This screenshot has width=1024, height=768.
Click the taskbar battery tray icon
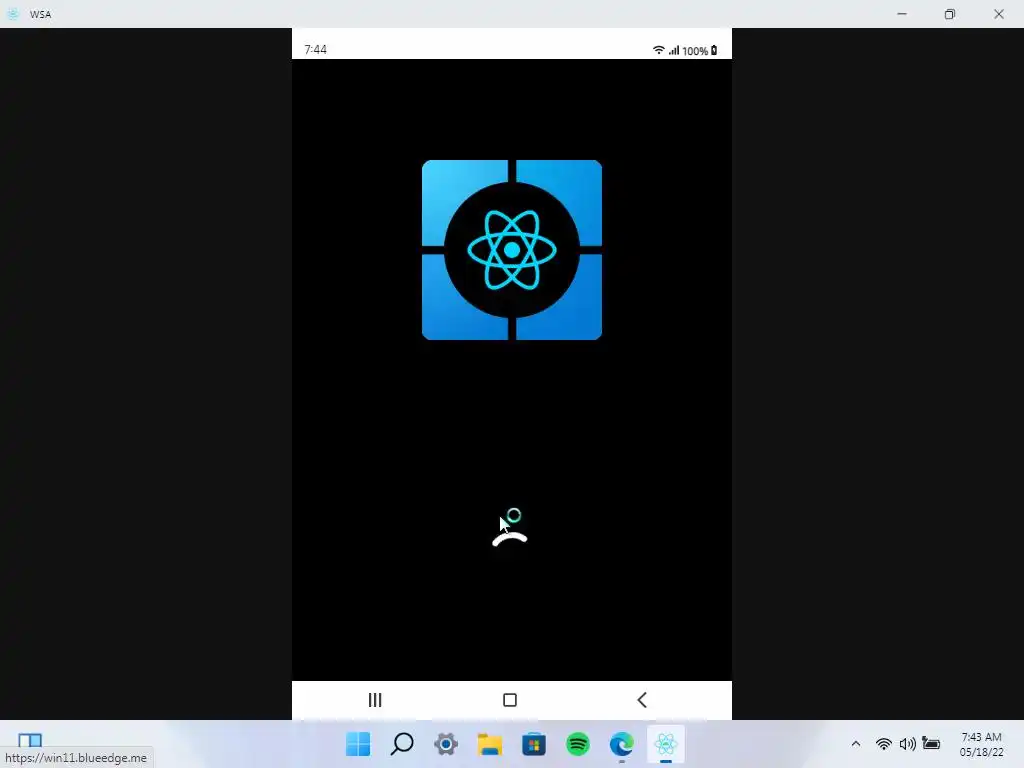click(x=931, y=744)
